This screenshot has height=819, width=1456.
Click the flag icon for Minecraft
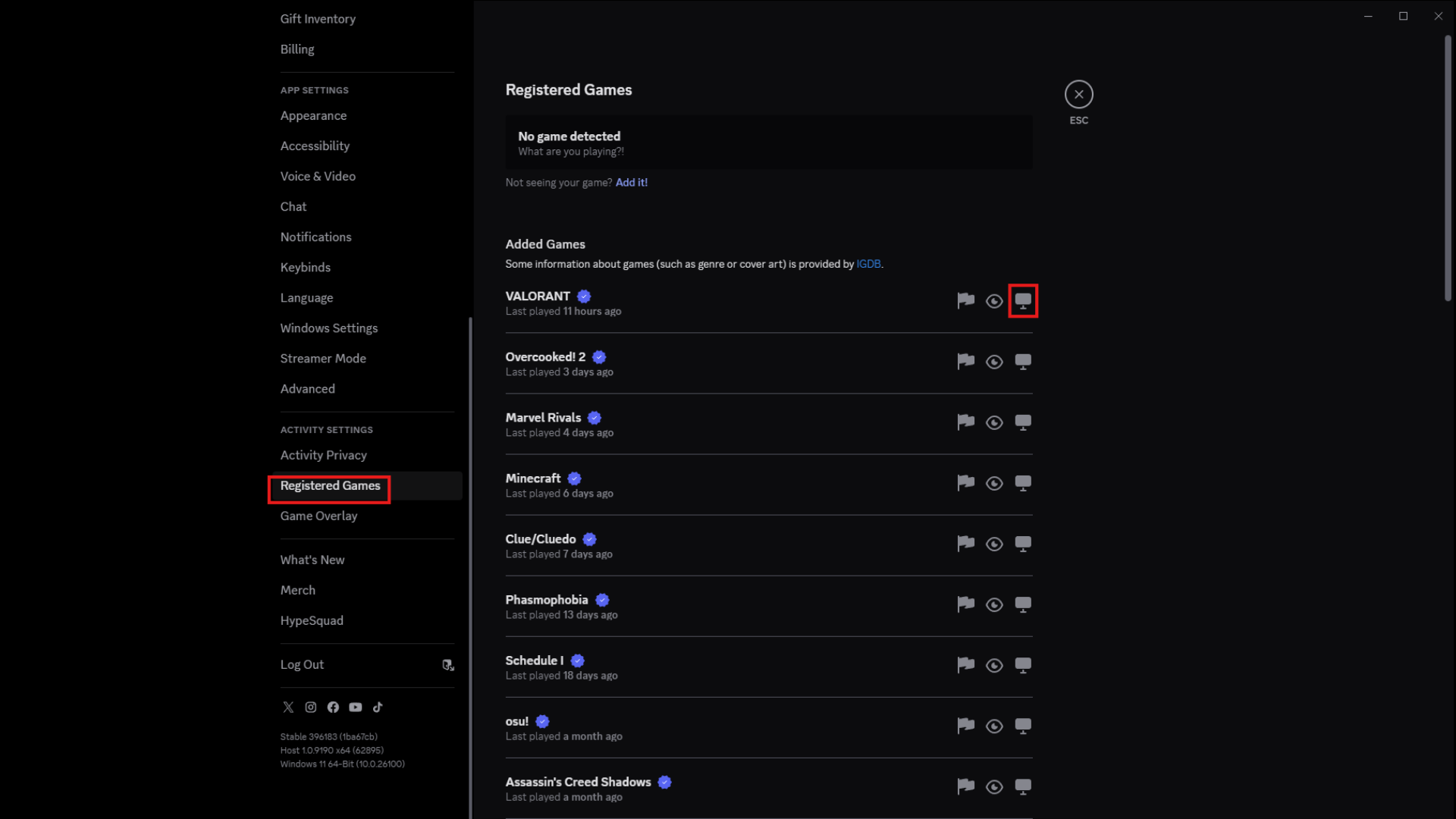965,483
